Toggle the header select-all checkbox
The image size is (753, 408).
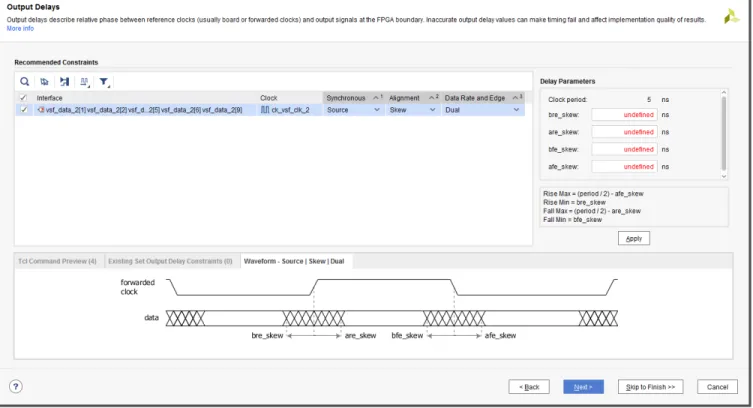[x=23, y=98]
